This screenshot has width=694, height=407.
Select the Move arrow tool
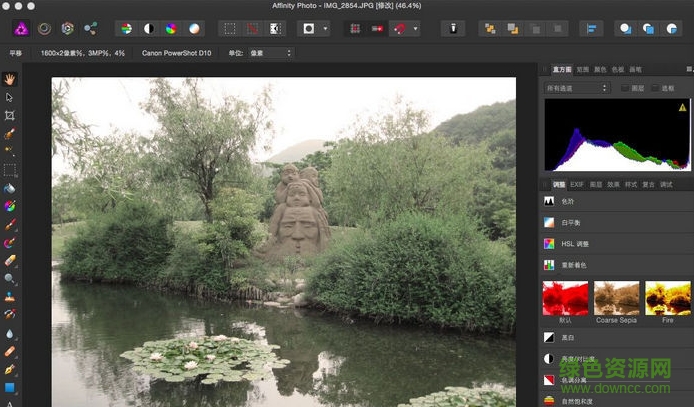[9, 97]
